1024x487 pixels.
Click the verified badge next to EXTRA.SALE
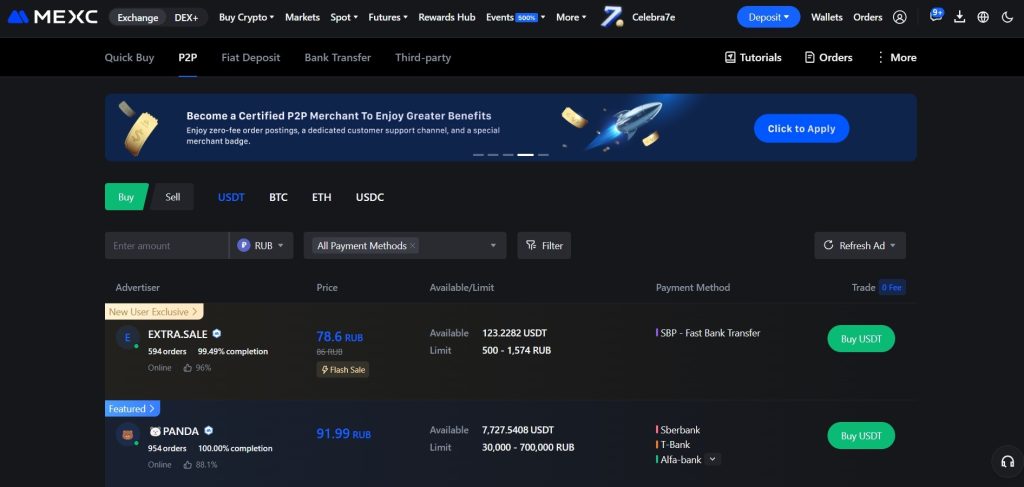pyautogui.click(x=217, y=334)
